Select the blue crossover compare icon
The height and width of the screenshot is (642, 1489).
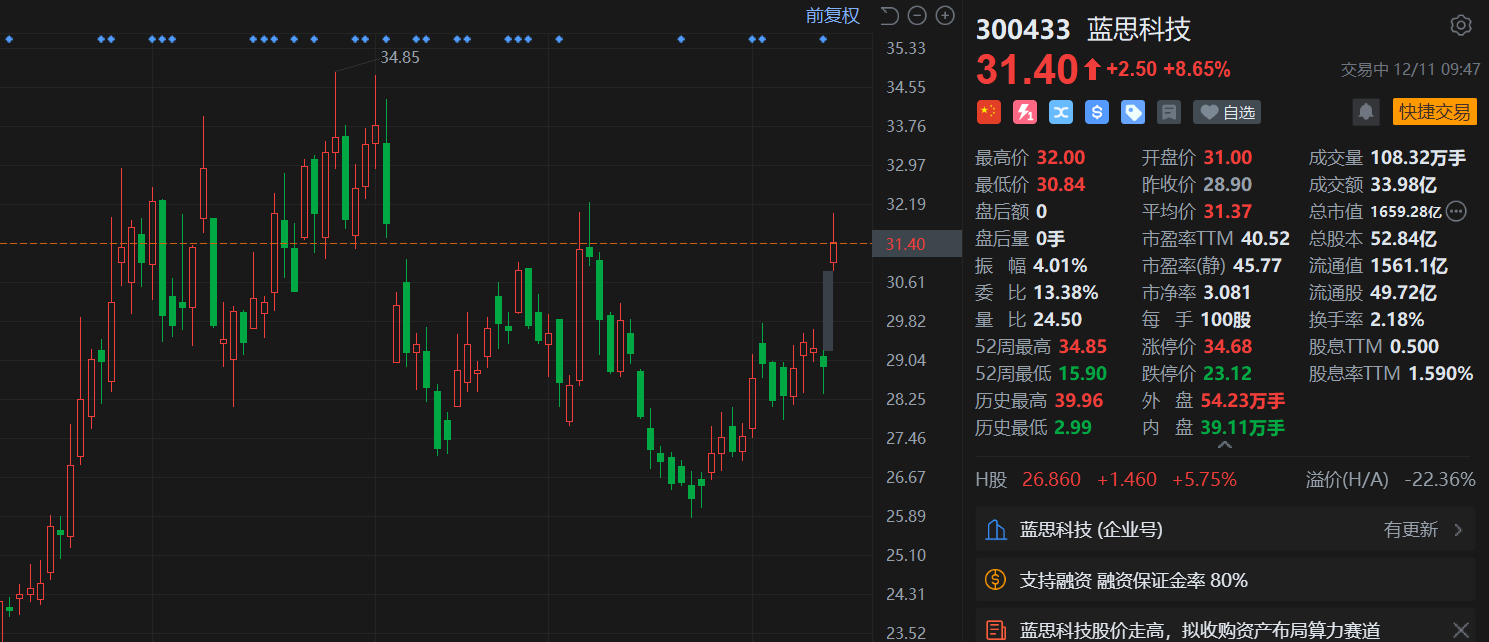pyautogui.click(x=1060, y=111)
